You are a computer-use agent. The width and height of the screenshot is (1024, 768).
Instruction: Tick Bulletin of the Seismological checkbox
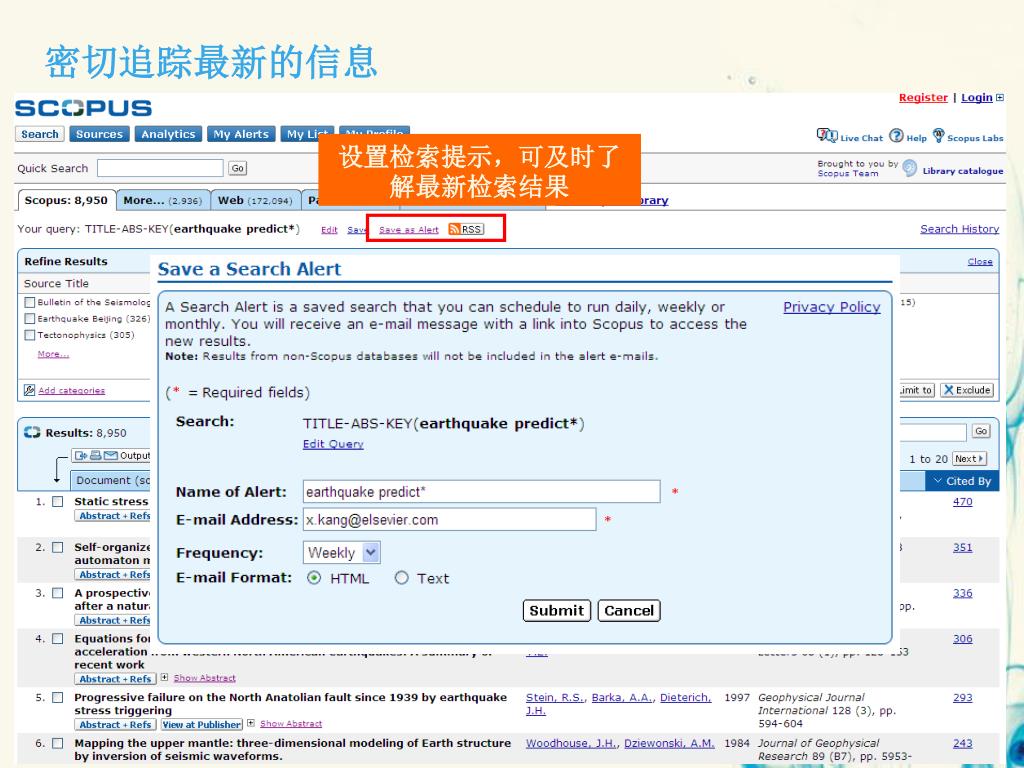pos(29,302)
